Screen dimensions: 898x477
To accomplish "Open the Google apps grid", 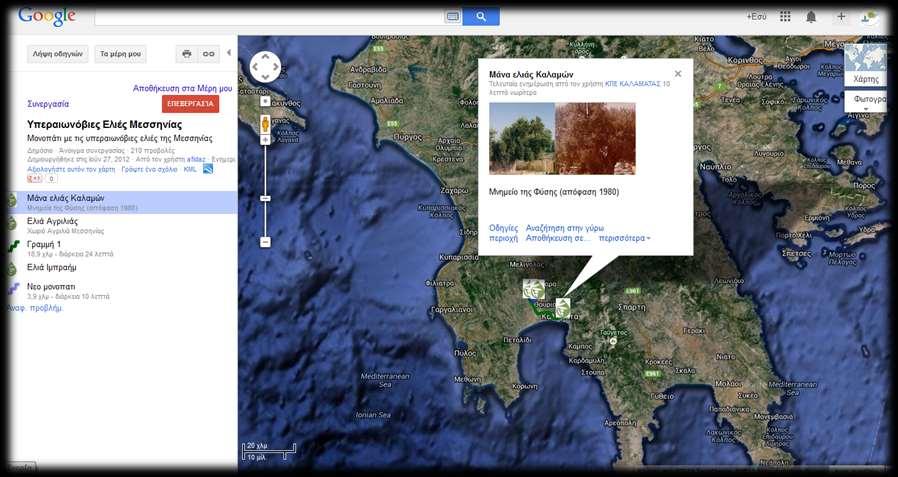I will coord(785,17).
